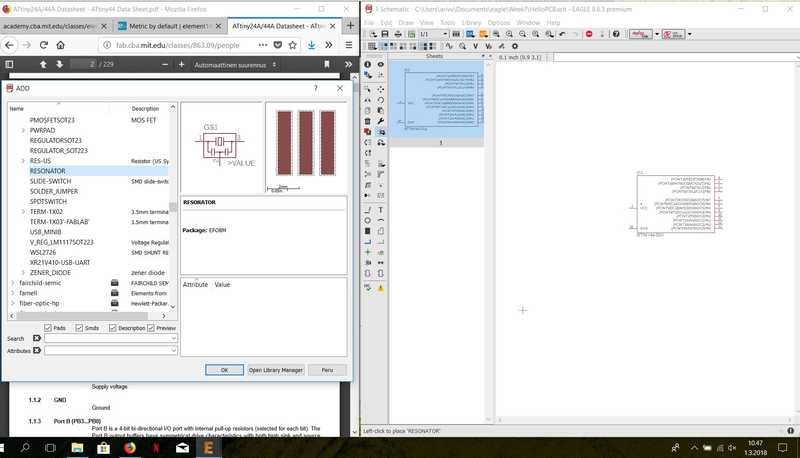Clear the Search field with the X icon
Image resolution: width=800 pixels, height=458 pixels.
pos(37,338)
